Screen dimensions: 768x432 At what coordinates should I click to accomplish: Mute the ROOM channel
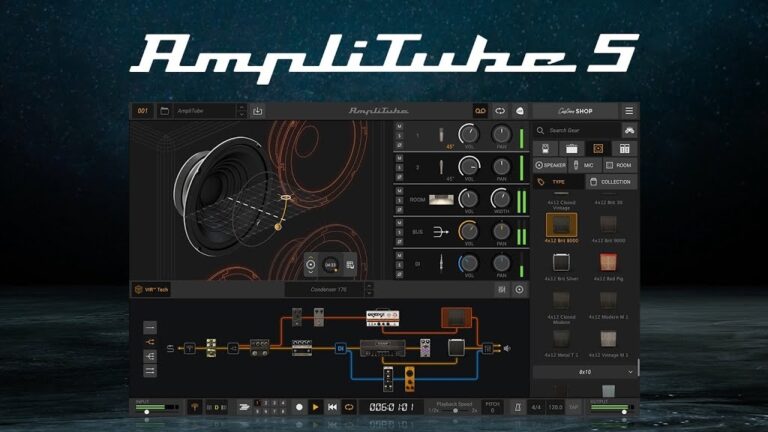399,191
